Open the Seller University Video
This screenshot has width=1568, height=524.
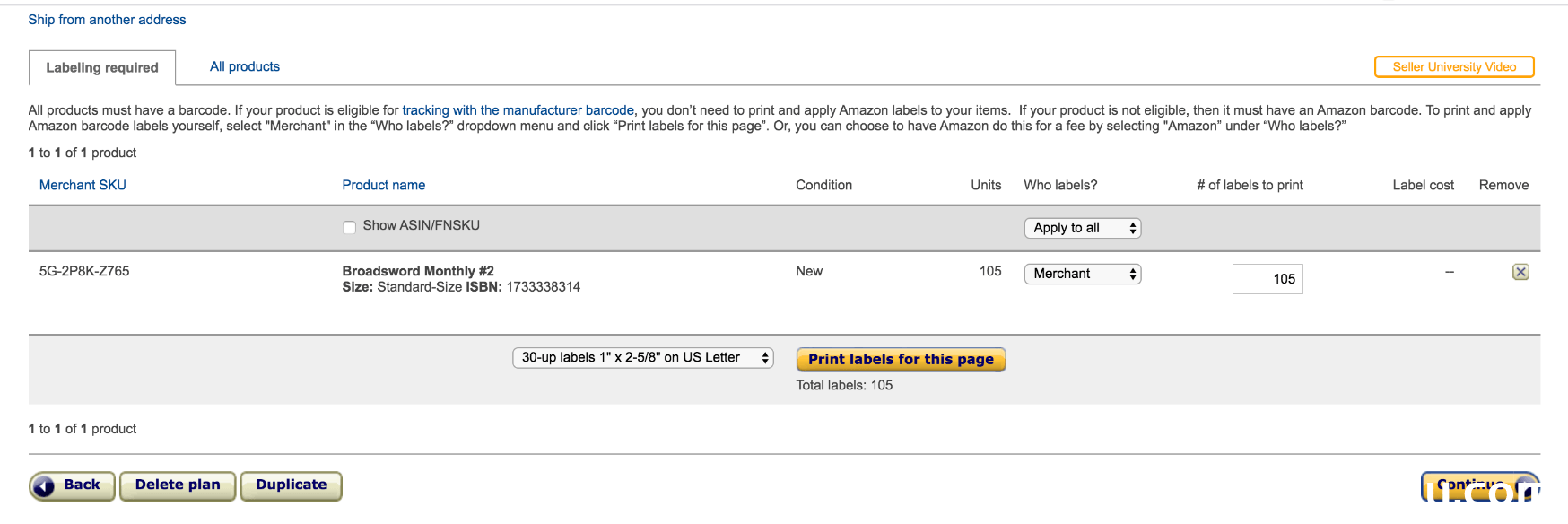[x=1454, y=66]
